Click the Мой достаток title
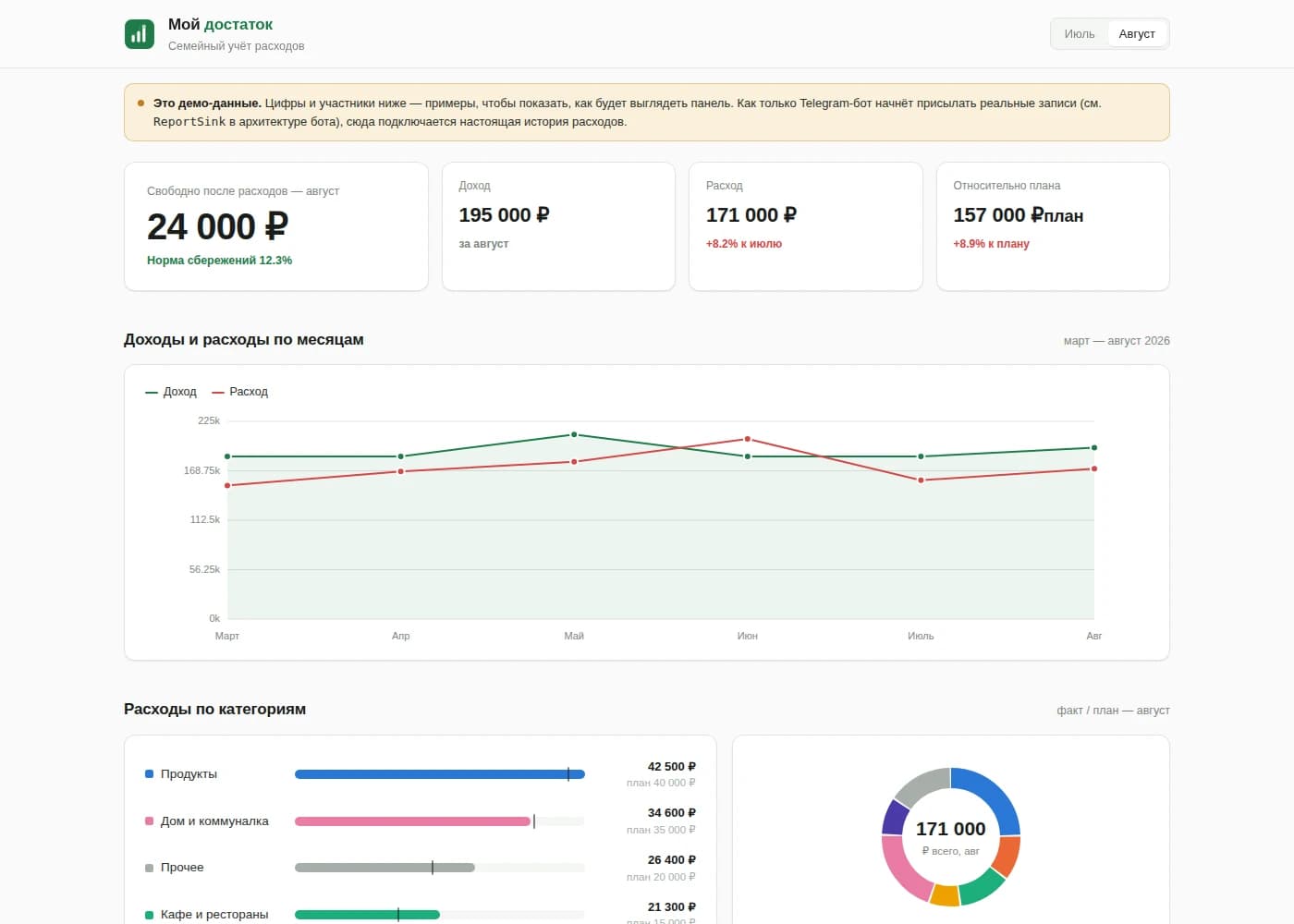Screen dimensions: 1294x924 coord(220,25)
